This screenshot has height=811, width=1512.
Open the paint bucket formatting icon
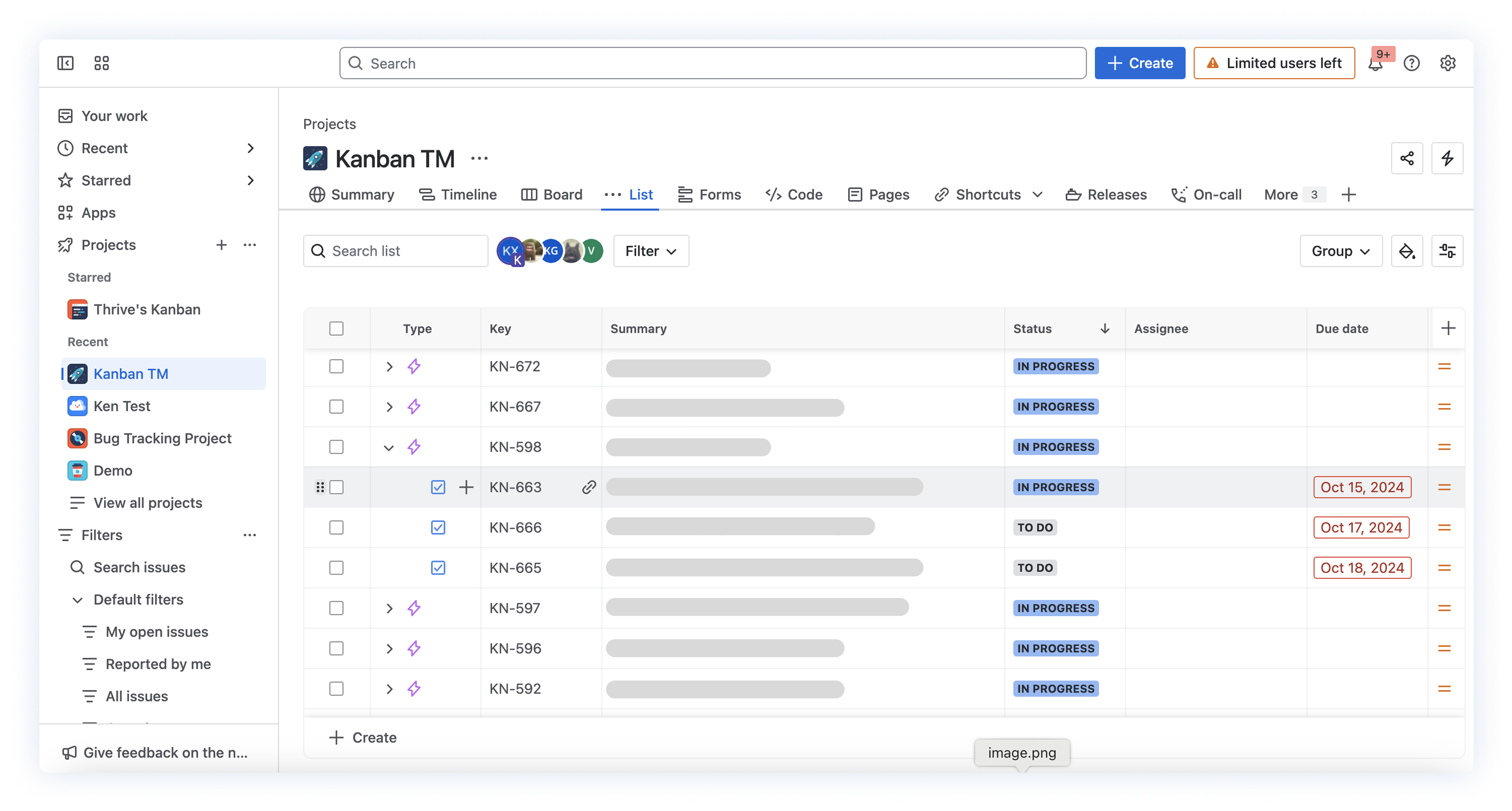pyautogui.click(x=1406, y=251)
